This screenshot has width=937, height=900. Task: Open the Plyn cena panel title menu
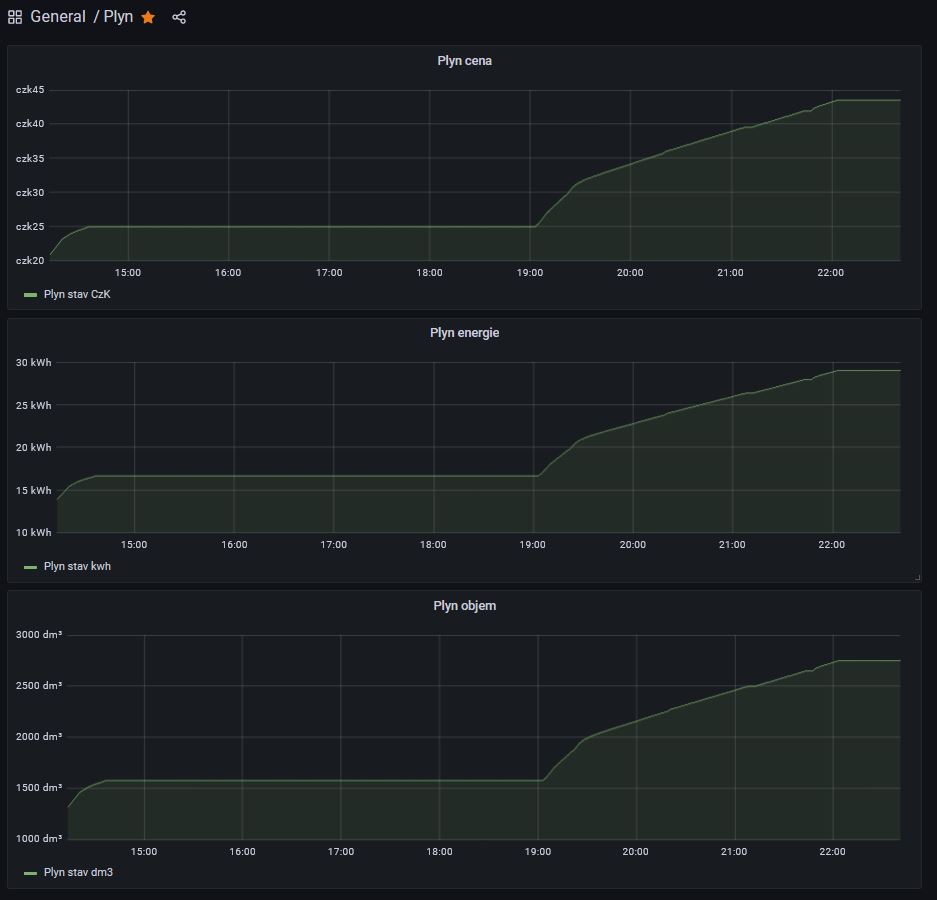tap(464, 61)
